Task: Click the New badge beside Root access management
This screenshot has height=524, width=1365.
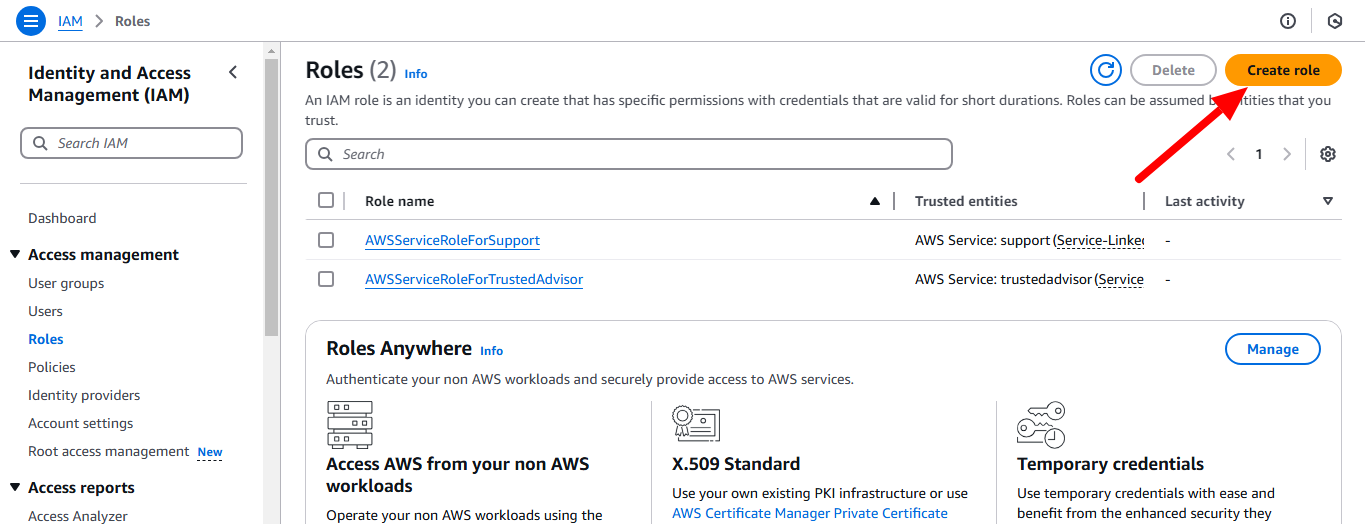Action: click(x=210, y=452)
